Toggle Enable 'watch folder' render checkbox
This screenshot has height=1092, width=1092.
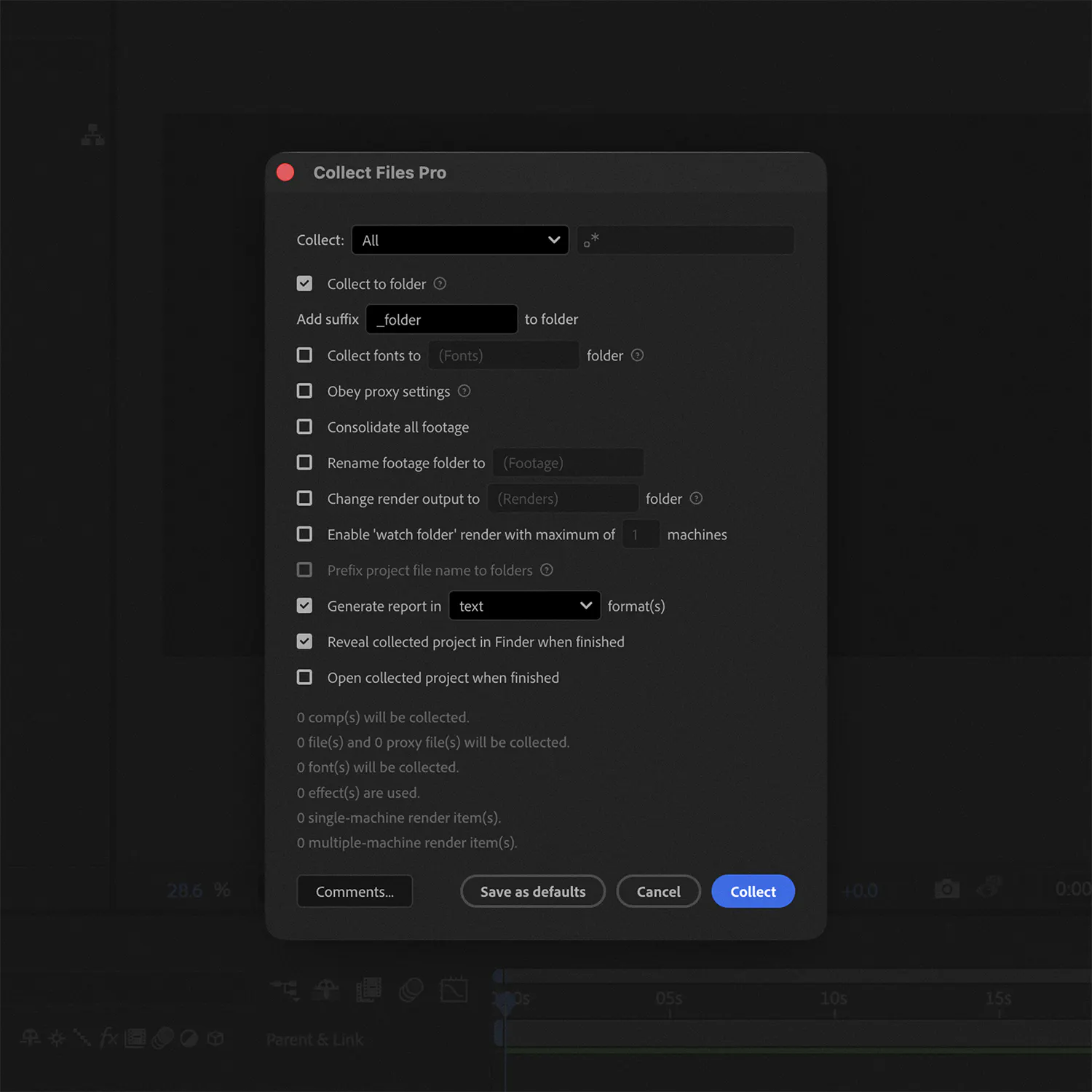pyautogui.click(x=304, y=534)
